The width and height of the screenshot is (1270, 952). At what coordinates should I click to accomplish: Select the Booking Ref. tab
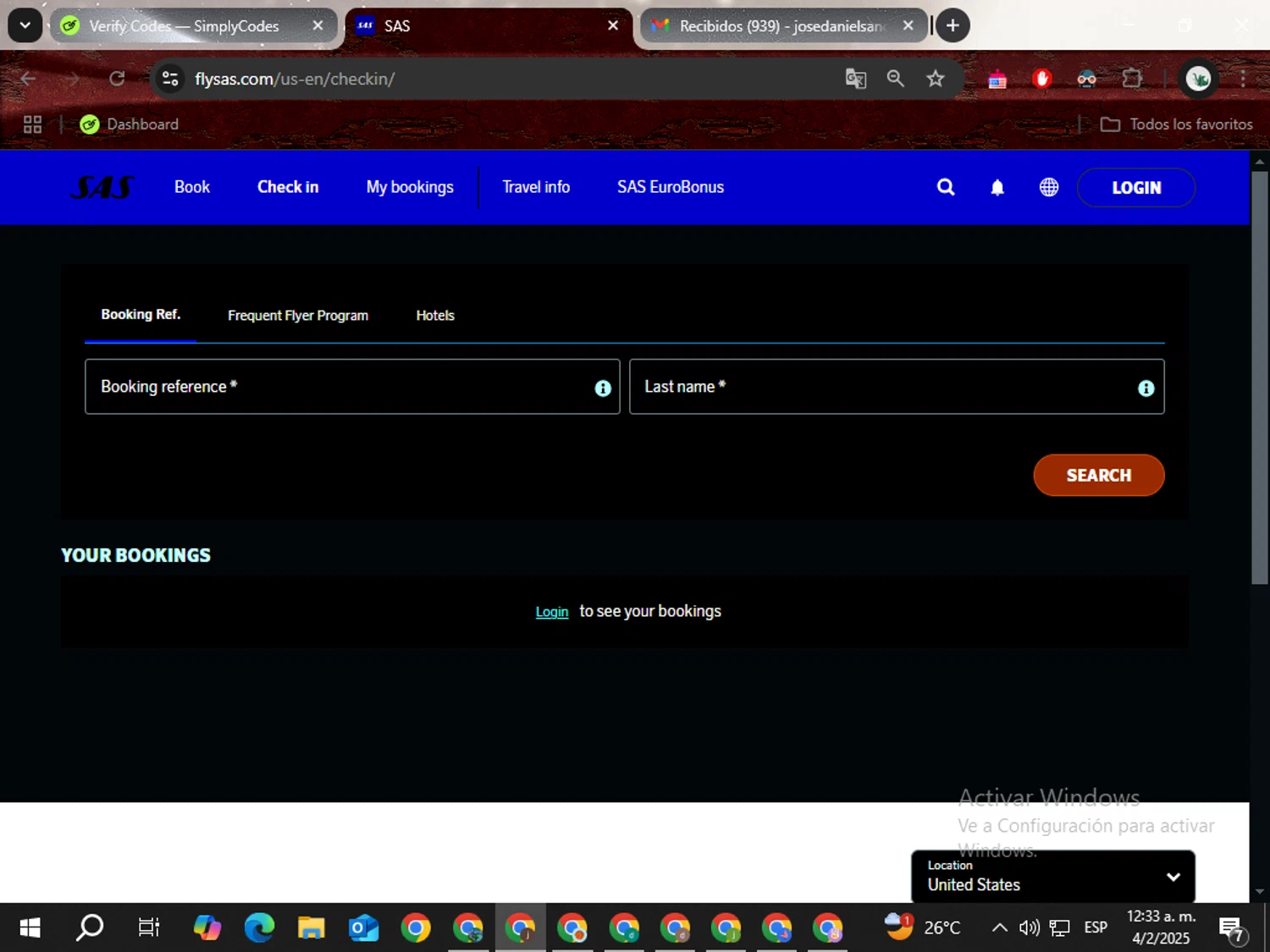tap(141, 315)
